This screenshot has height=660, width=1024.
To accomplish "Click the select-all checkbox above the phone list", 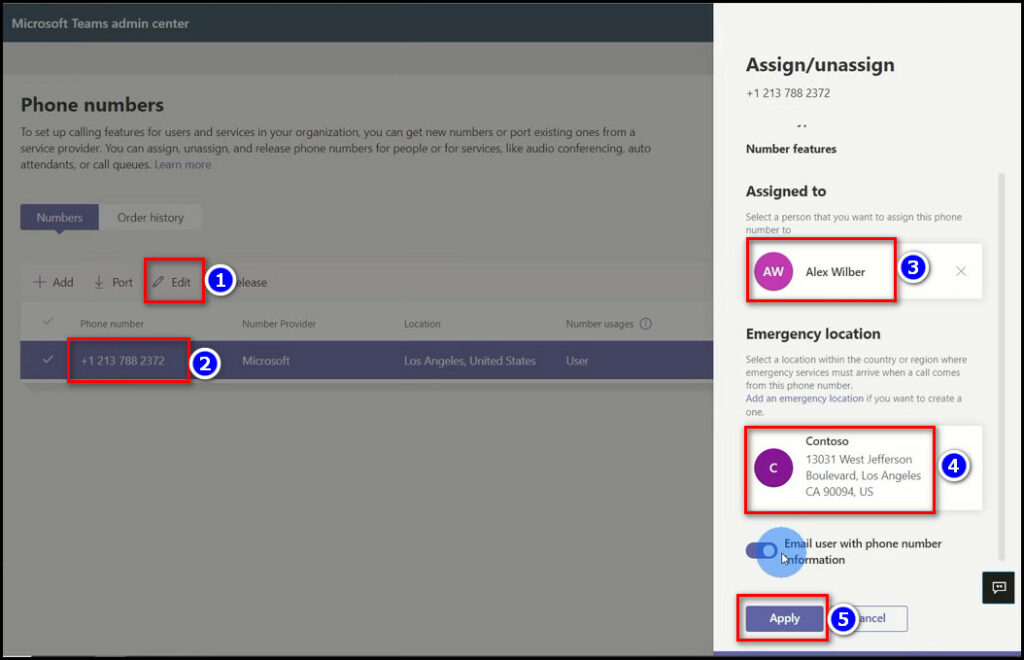I will tap(47, 324).
